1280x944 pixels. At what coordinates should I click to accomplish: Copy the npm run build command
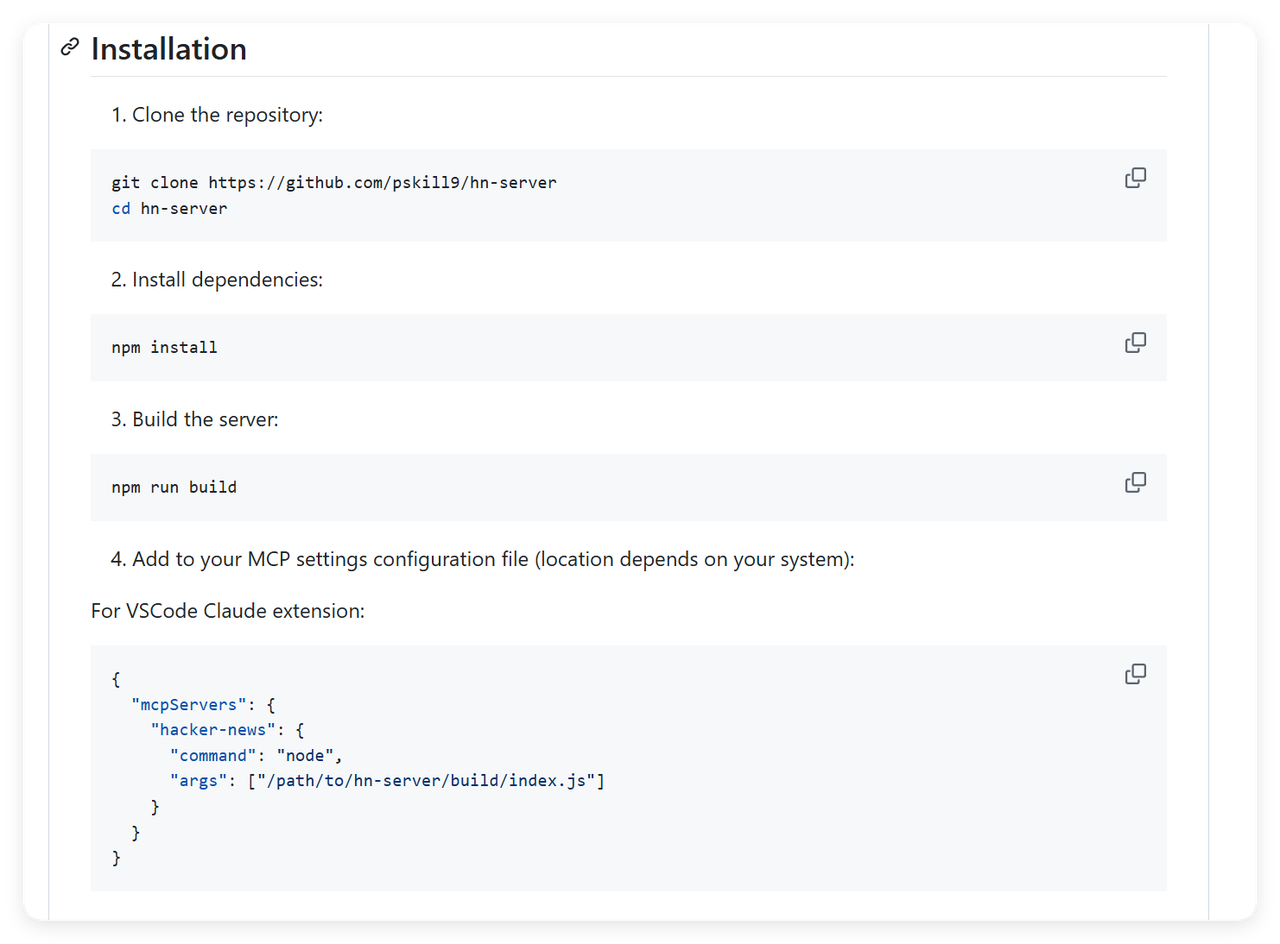[x=1135, y=483]
